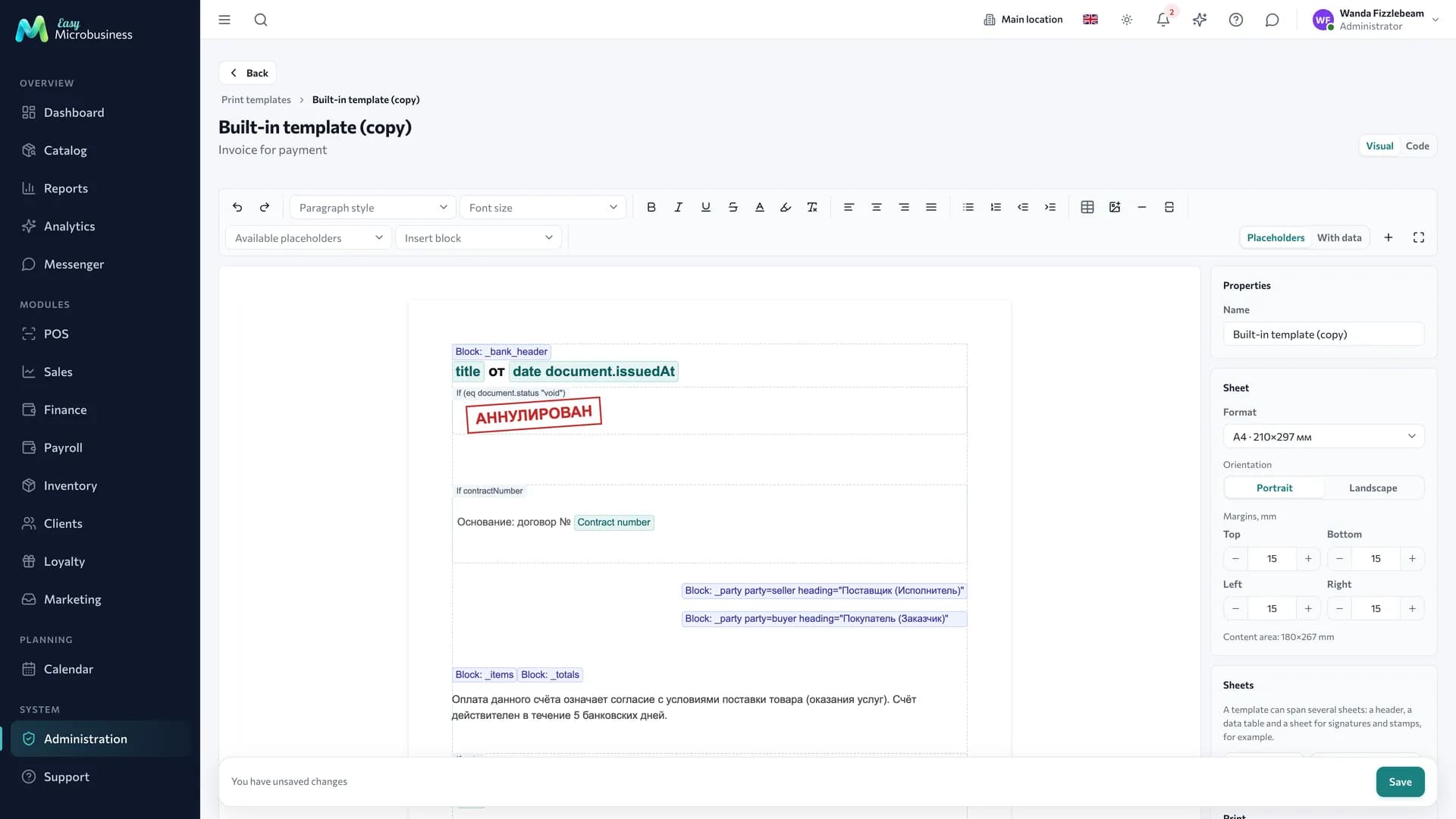Align text center
The width and height of the screenshot is (1456, 819).
876,207
